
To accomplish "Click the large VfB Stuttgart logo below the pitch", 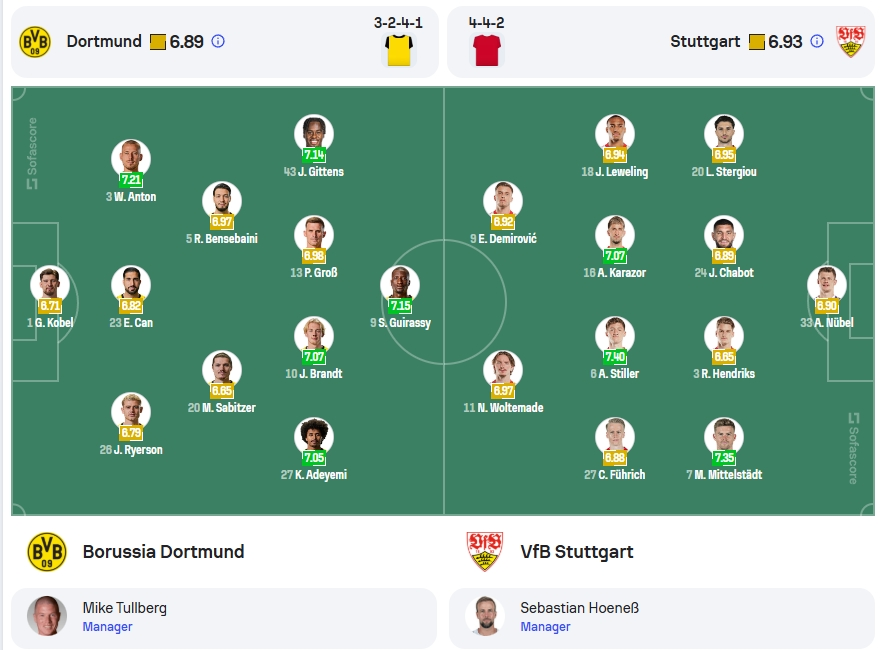I will 485,552.
